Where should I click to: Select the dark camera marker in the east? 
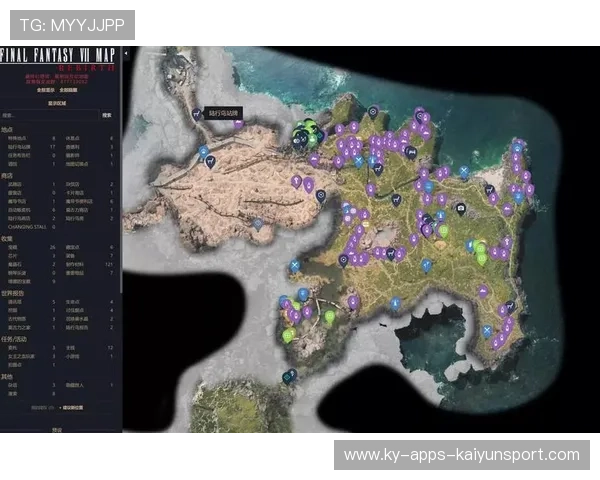(460, 209)
